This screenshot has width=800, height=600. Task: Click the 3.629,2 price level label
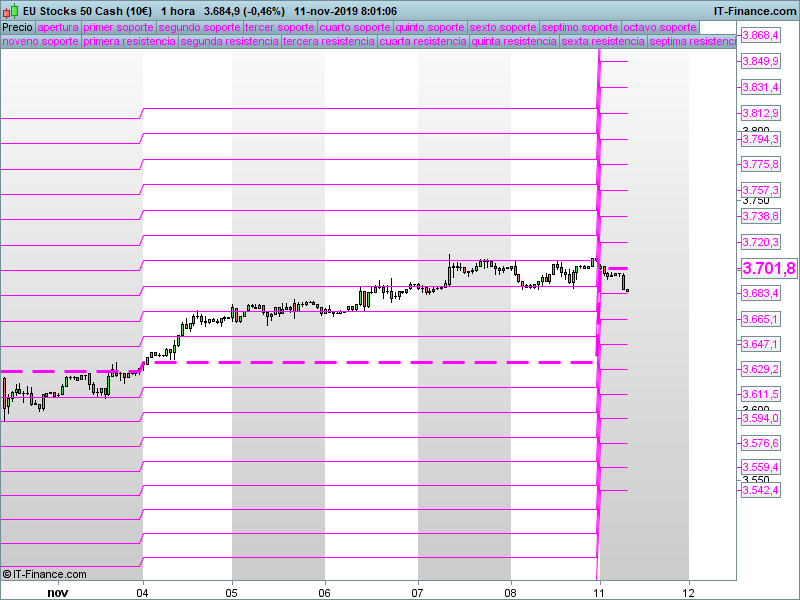(x=760, y=369)
